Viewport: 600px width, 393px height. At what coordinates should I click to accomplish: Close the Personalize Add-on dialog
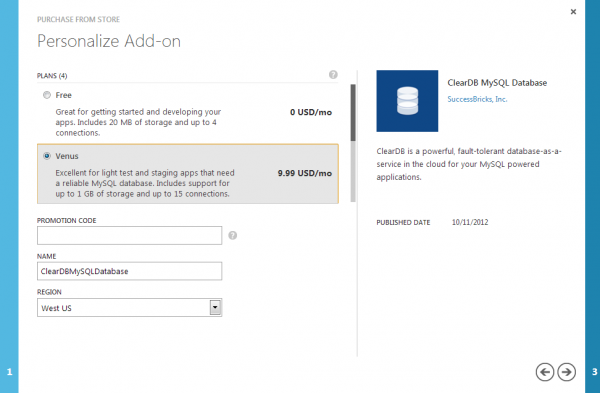573,12
